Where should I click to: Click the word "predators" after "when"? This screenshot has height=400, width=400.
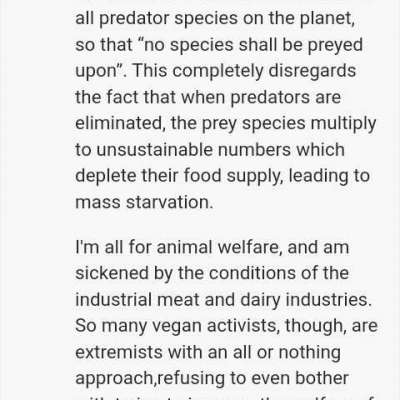click(x=270, y=97)
